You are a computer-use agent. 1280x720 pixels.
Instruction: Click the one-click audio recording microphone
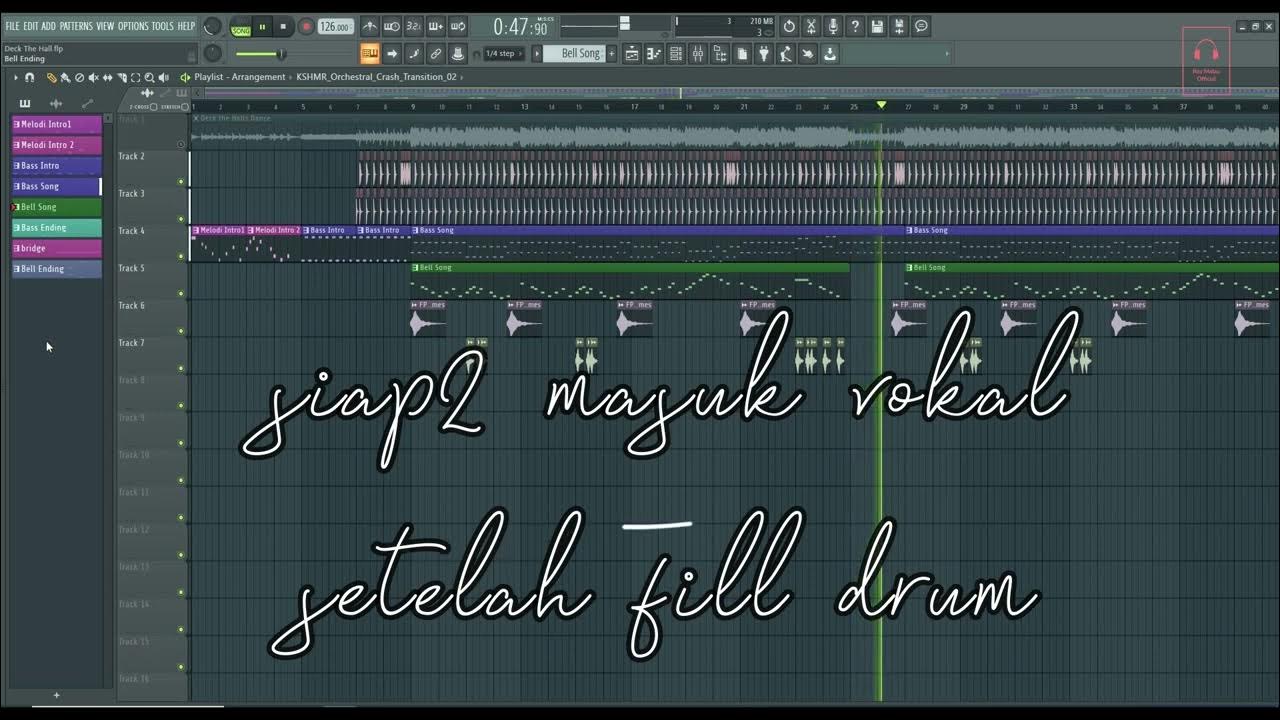click(833, 27)
